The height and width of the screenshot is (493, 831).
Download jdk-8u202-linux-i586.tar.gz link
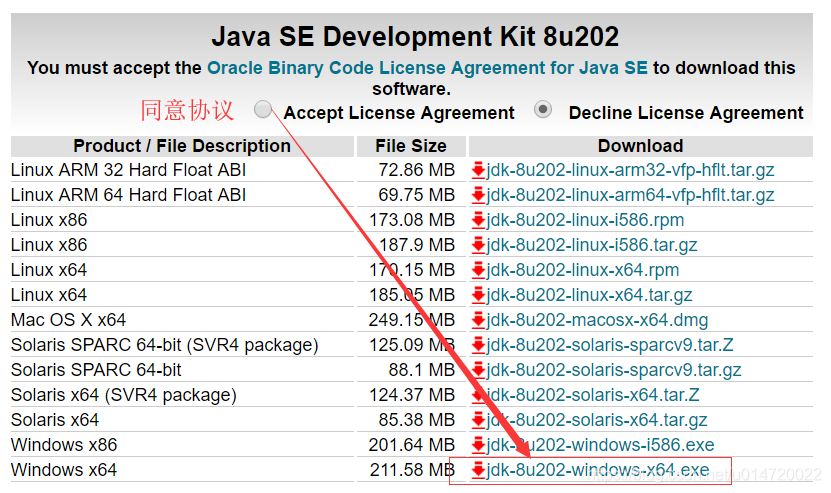coord(591,245)
